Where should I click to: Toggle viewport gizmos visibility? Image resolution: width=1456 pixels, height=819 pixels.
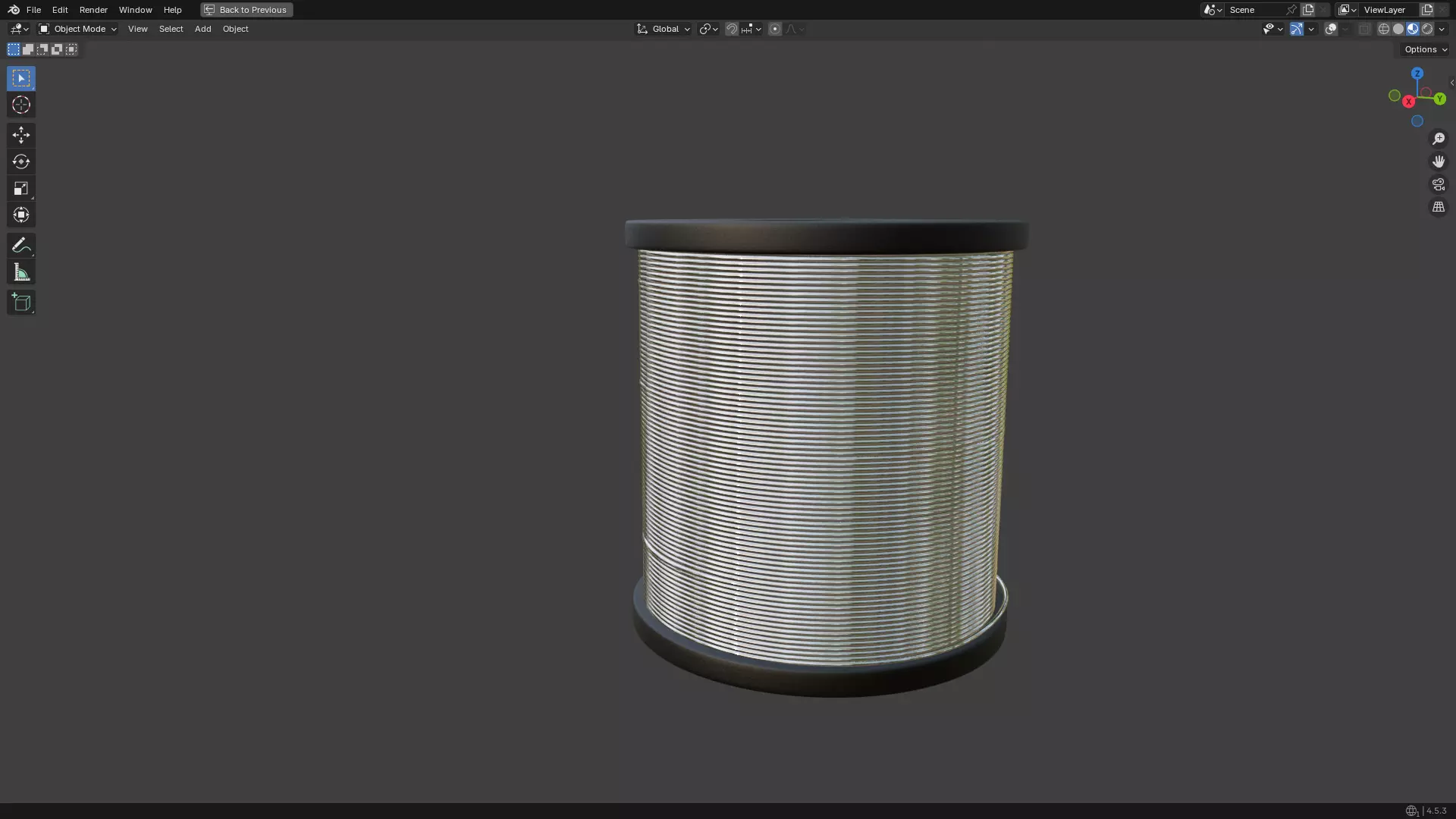click(1297, 29)
